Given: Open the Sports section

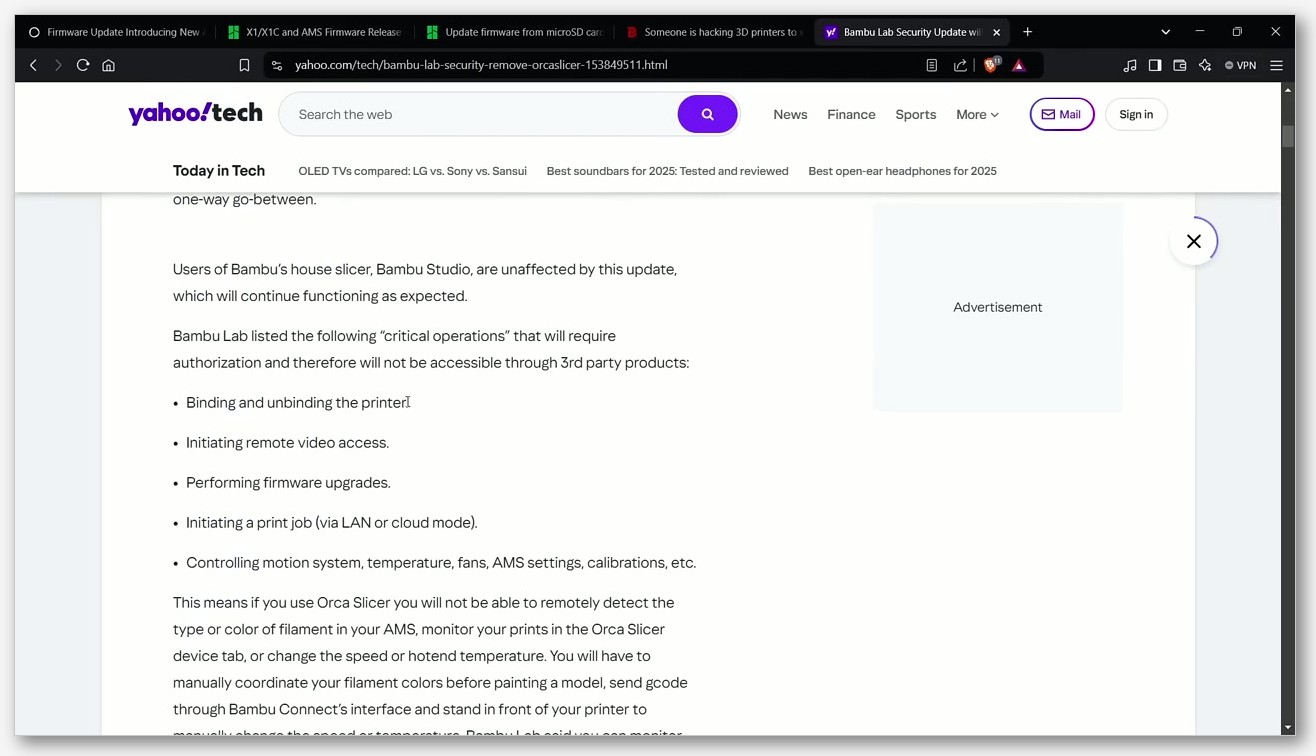Looking at the screenshot, I should click(x=916, y=115).
